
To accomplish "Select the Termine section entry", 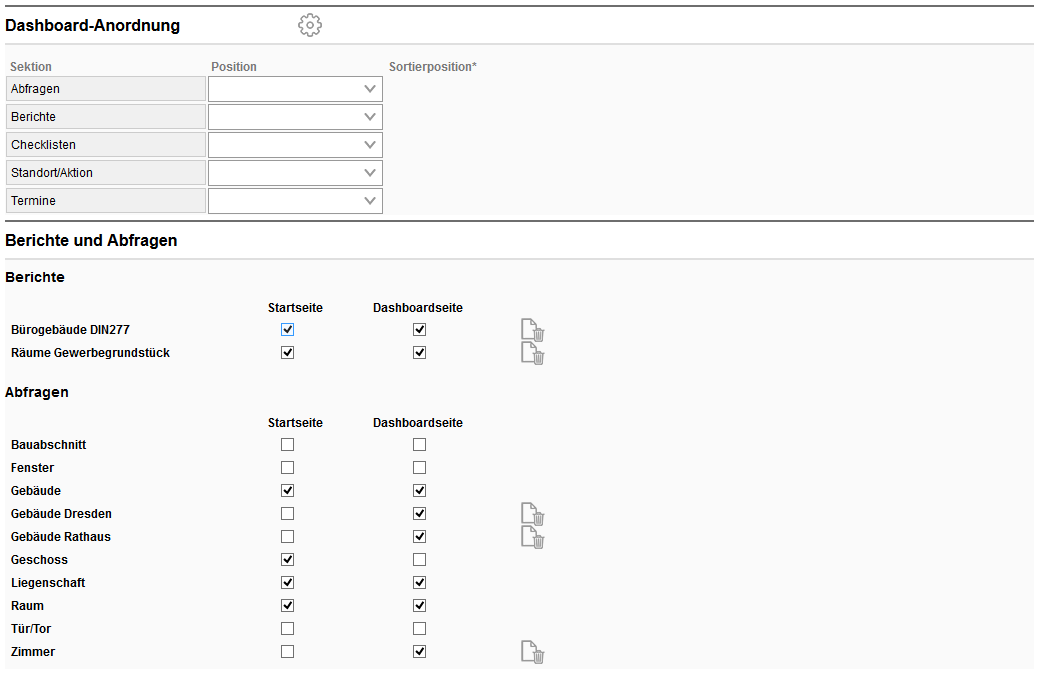I will click(105, 200).
